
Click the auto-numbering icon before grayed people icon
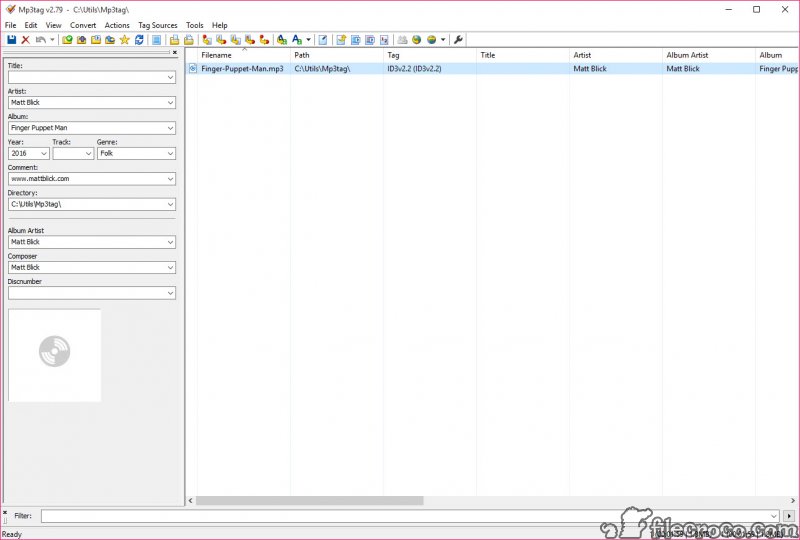click(x=384, y=39)
